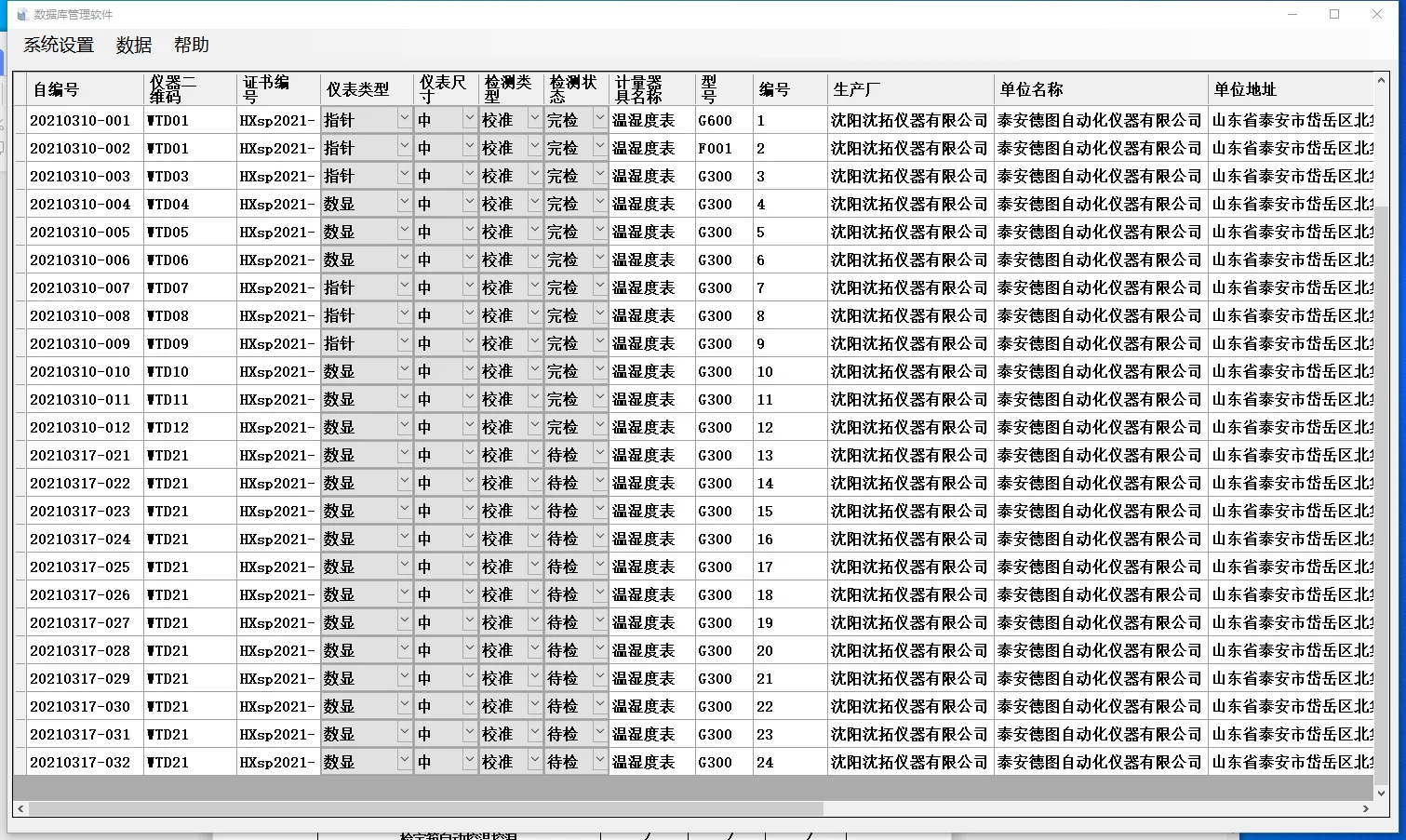Image resolution: width=1406 pixels, height=840 pixels.
Task: Select the G600 型号 cell
Action: [x=724, y=120]
